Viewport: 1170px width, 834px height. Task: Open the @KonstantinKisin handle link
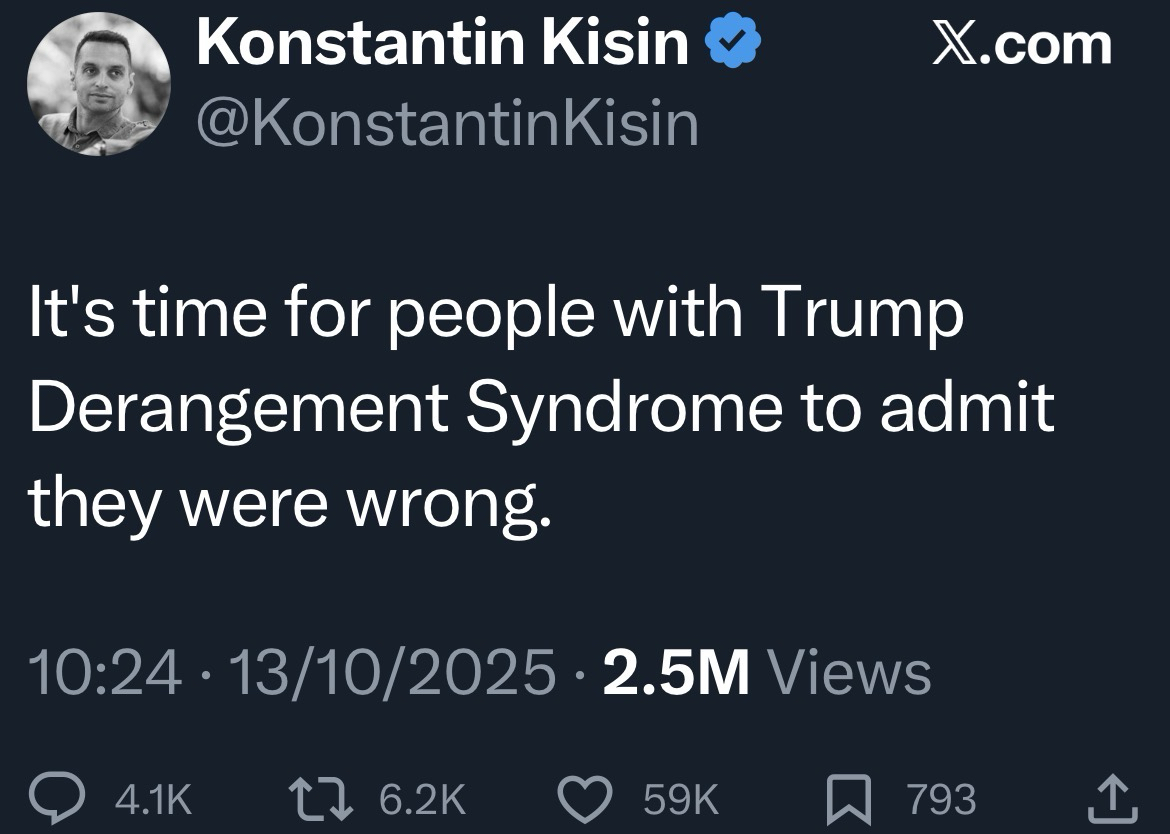click(448, 124)
